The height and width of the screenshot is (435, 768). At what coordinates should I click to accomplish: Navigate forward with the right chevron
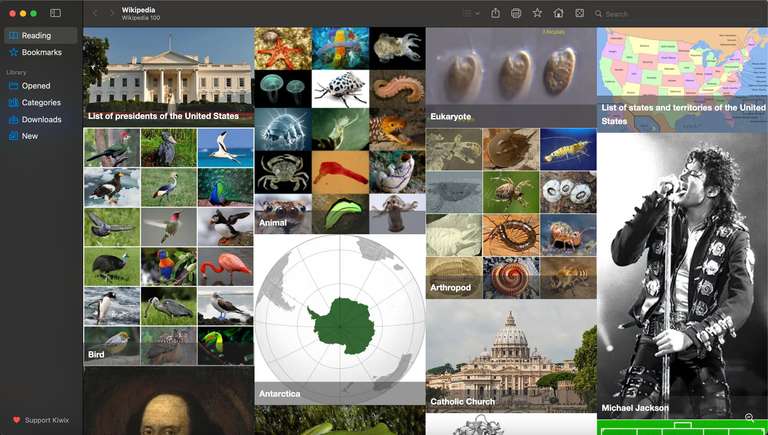click(x=110, y=13)
